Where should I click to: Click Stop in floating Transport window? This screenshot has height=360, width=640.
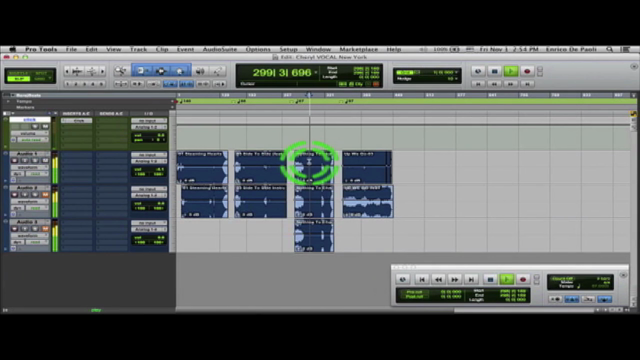tap(490, 280)
